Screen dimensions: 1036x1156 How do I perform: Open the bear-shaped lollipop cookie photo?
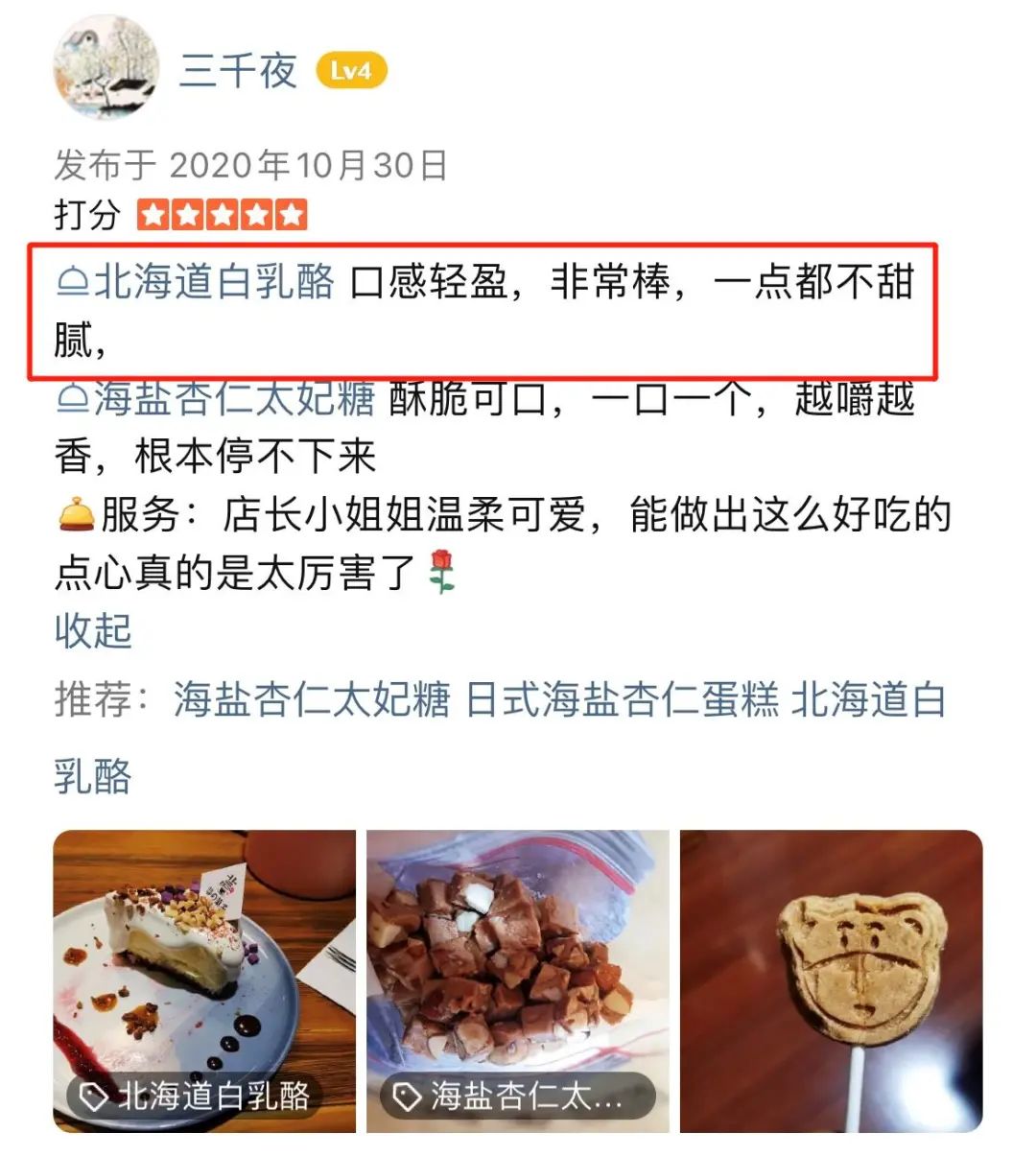point(832,981)
